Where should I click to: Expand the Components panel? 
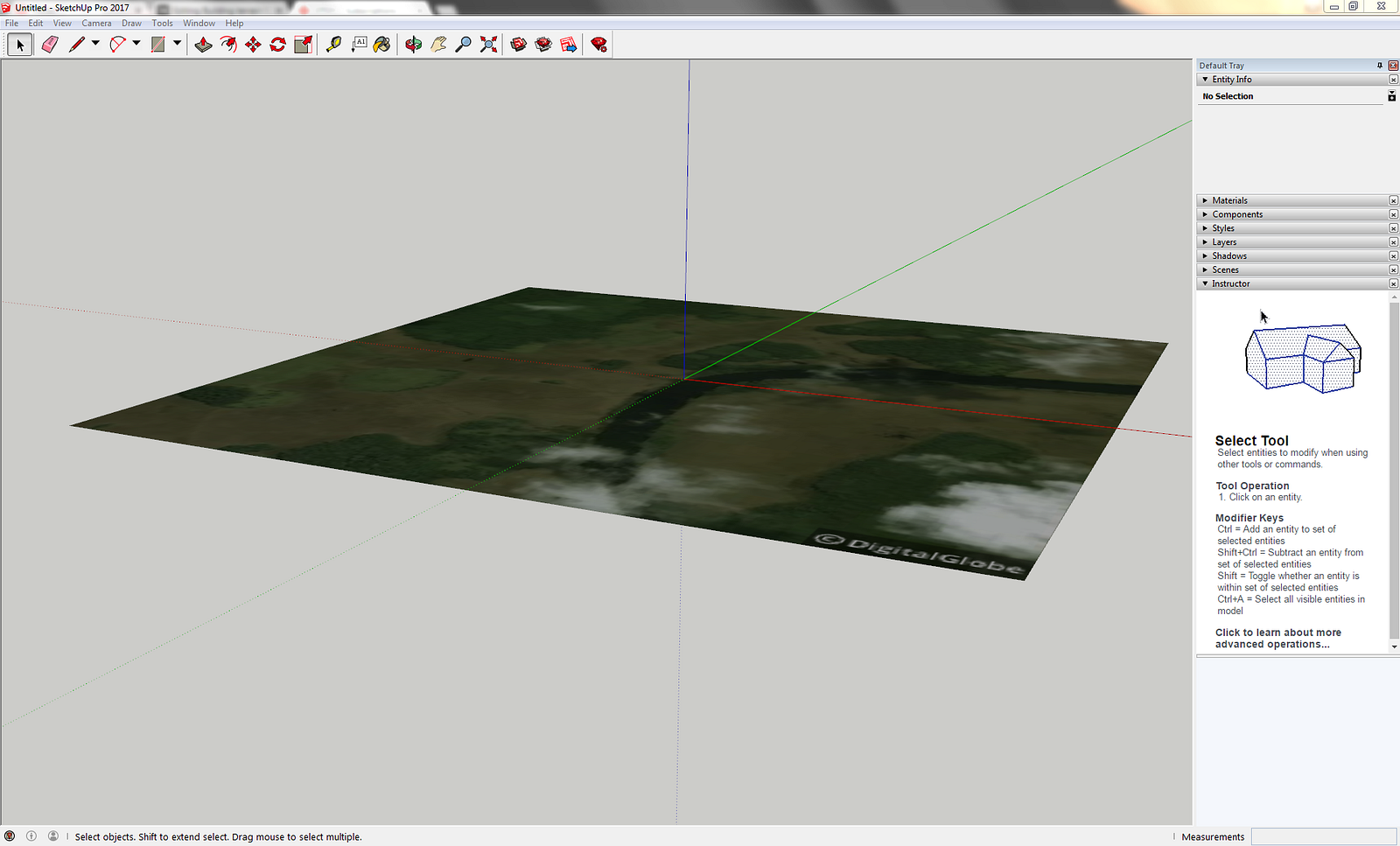(1205, 214)
